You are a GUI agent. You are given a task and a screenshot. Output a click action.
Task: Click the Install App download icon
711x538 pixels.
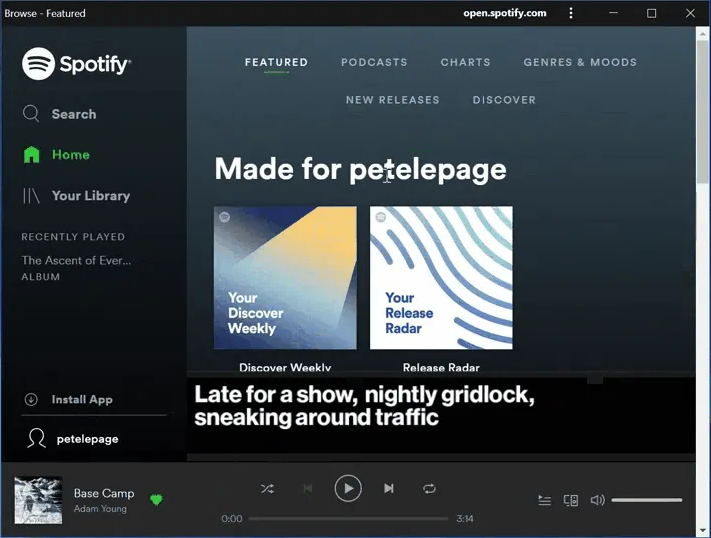point(31,400)
